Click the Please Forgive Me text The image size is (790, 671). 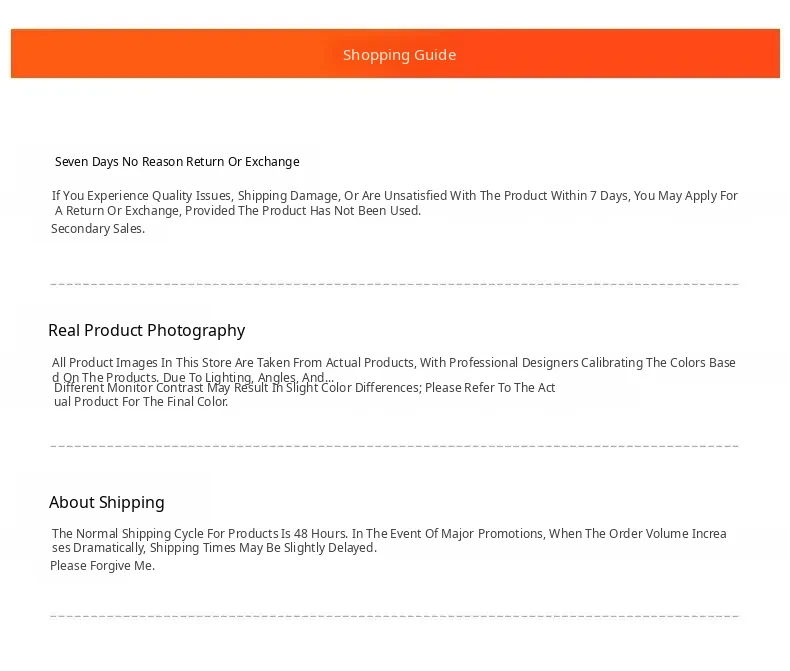pos(102,566)
